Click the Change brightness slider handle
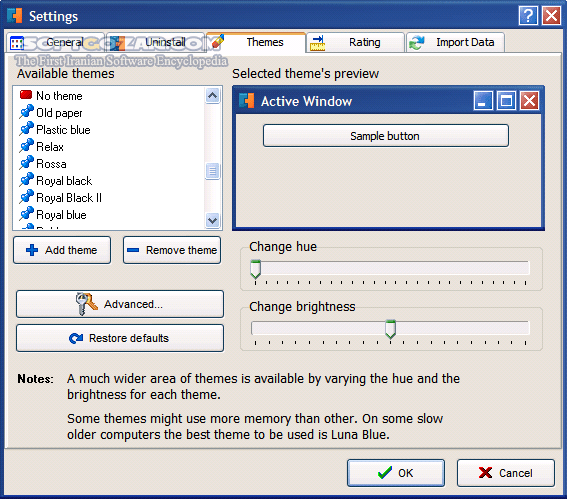Image resolution: width=567 pixels, height=499 pixels. pos(391,329)
